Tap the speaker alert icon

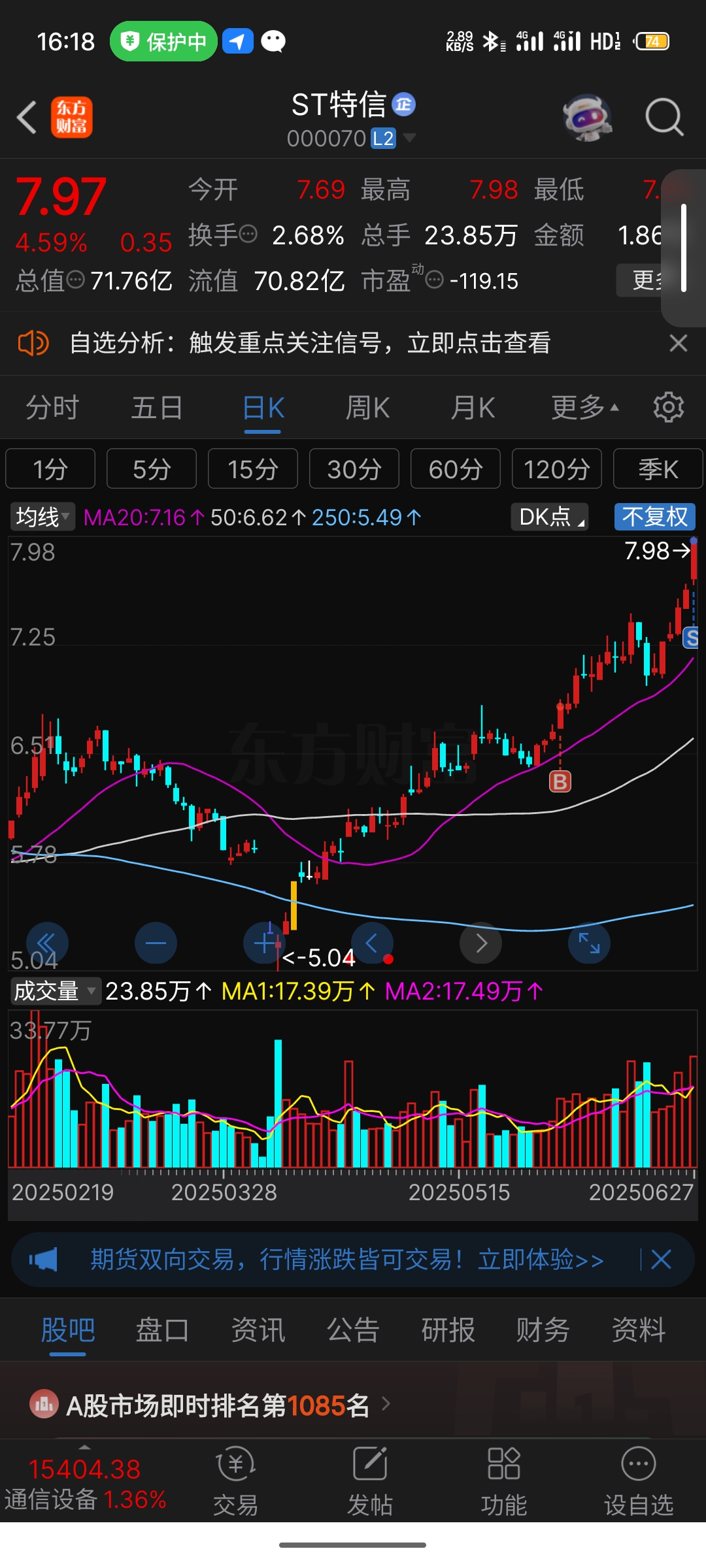coord(33,343)
